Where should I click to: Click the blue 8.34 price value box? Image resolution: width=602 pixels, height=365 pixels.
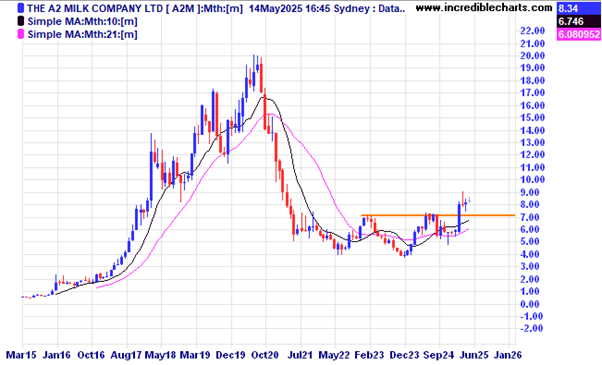pos(579,8)
